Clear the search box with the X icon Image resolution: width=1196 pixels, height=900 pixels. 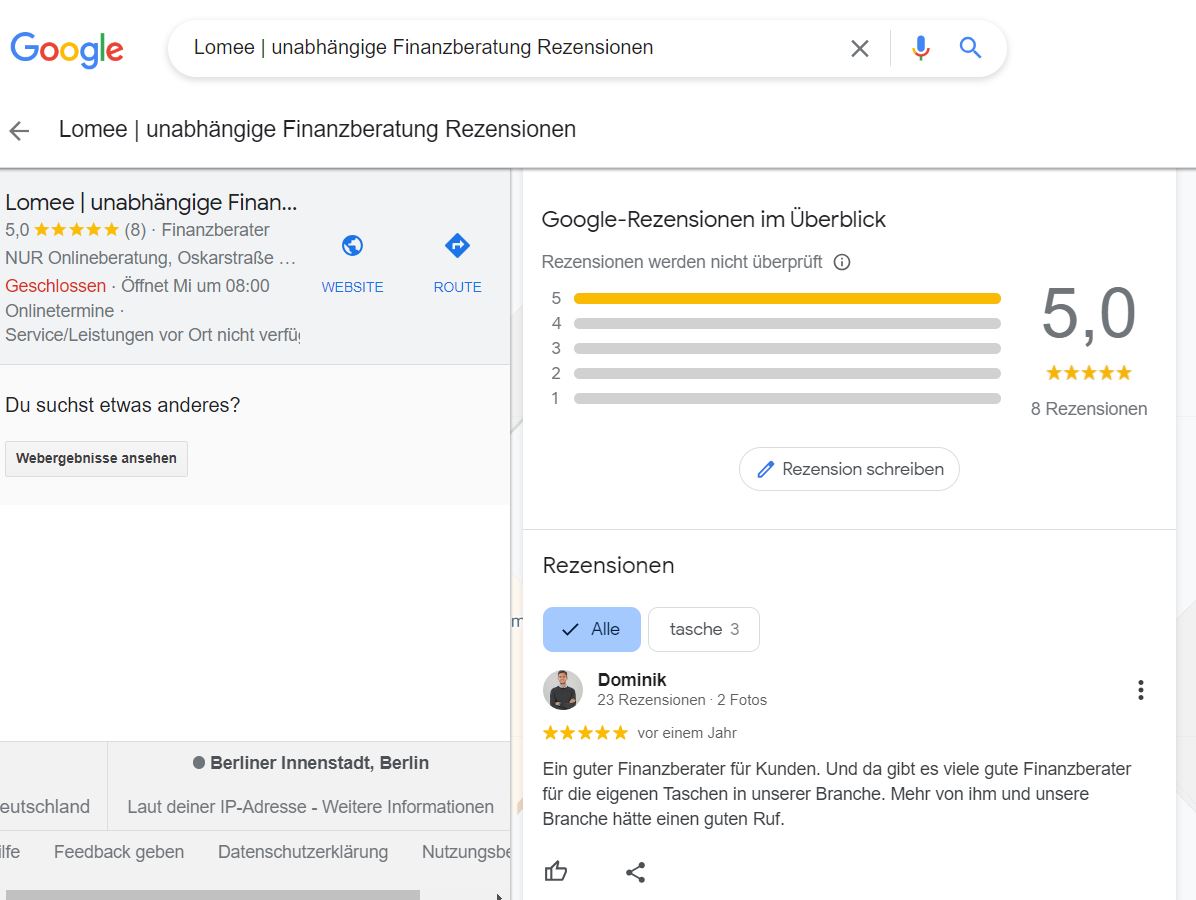[860, 48]
